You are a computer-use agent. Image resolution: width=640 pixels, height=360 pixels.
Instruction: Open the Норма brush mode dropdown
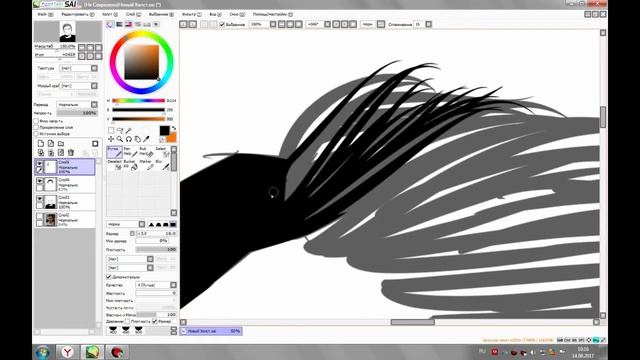coord(126,224)
